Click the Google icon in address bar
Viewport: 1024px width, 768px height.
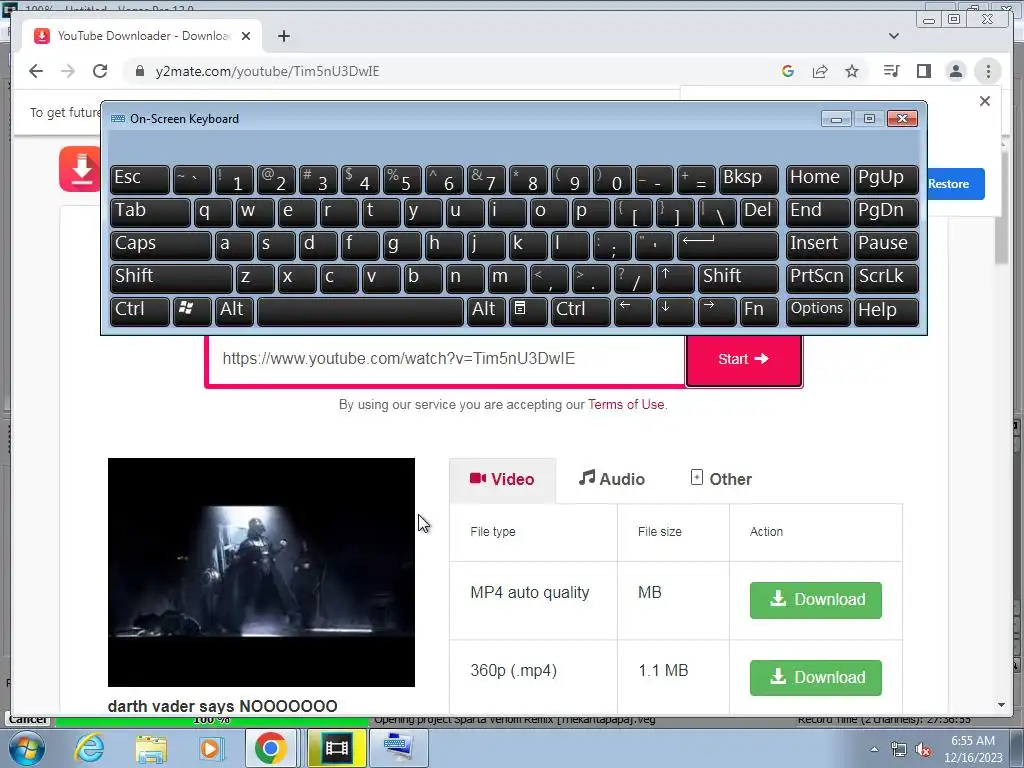pyautogui.click(x=788, y=71)
